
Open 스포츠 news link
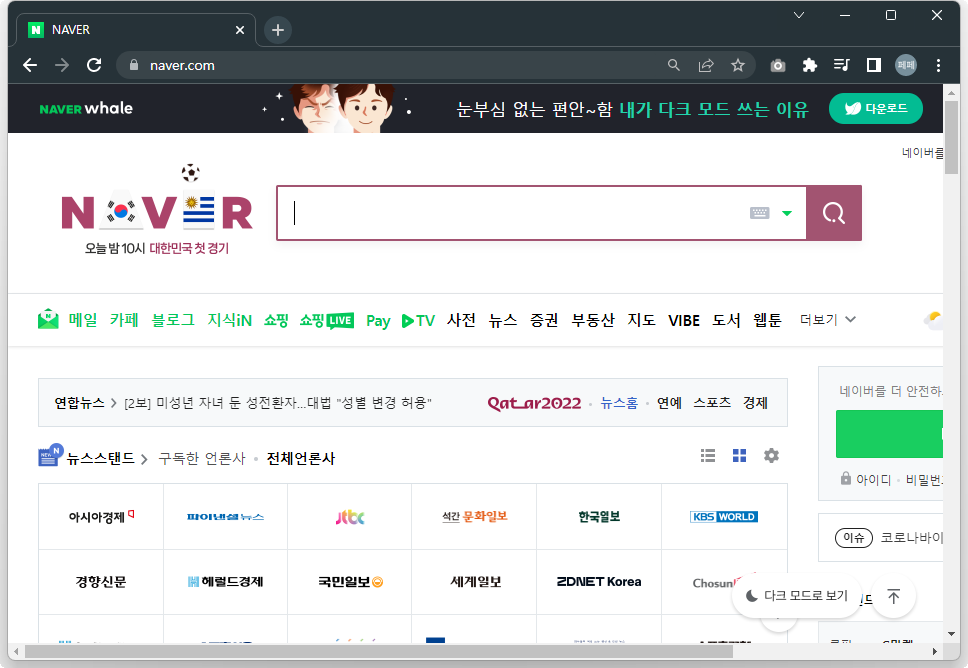712,403
